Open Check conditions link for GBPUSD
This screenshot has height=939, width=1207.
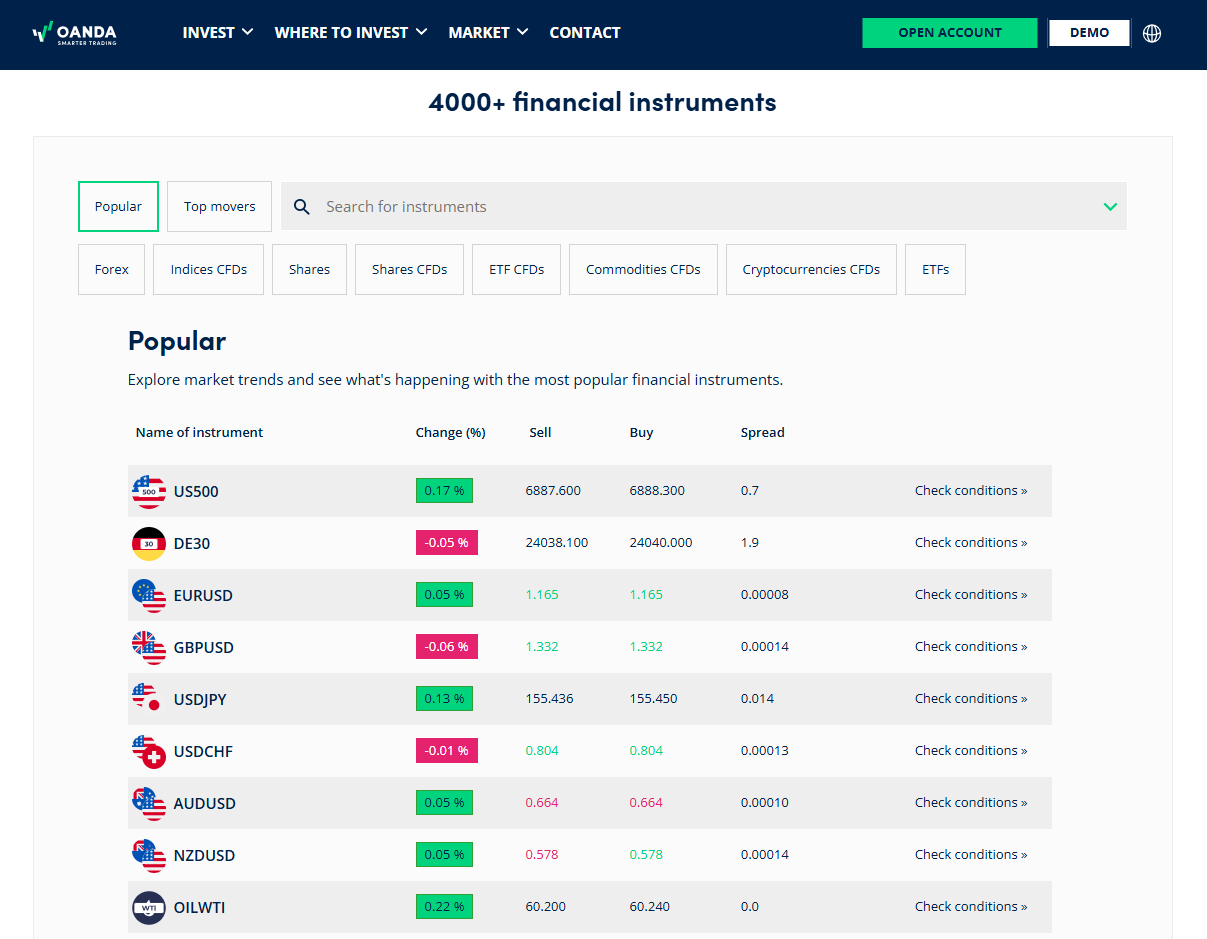[x=970, y=647]
